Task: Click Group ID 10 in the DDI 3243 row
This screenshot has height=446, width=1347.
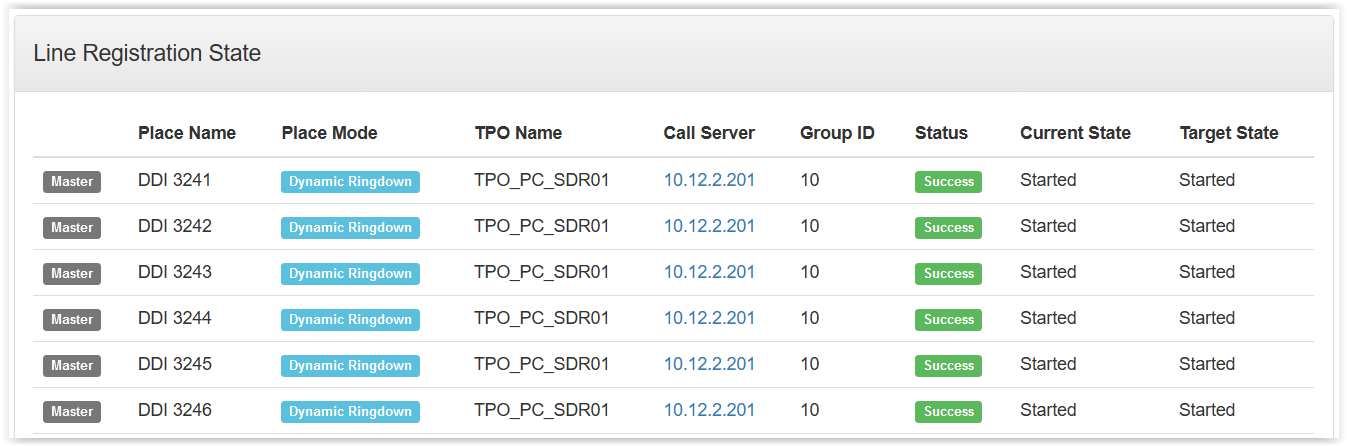Action: [810, 272]
